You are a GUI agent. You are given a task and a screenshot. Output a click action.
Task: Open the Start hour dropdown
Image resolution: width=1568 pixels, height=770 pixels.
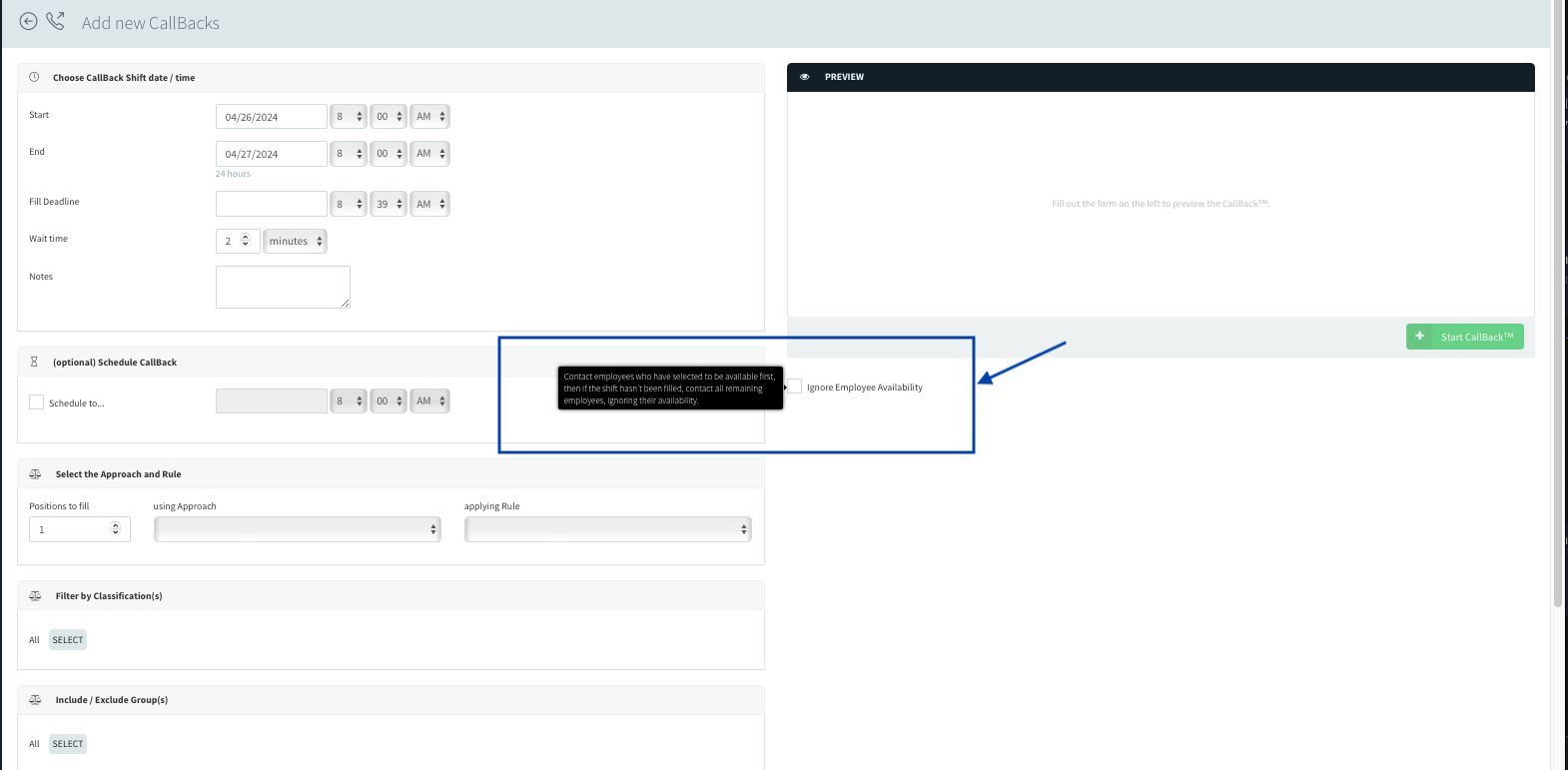coord(349,117)
